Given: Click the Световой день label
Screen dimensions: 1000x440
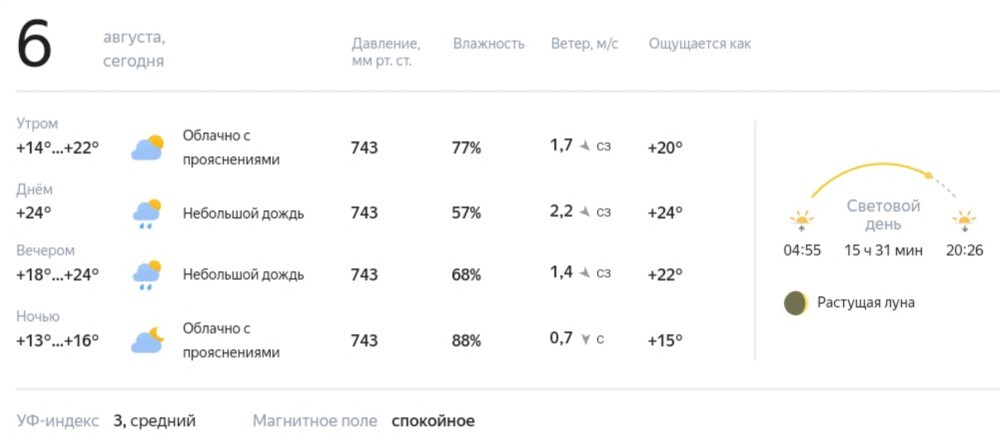Looking at the screenshot, I should point(883,216).
